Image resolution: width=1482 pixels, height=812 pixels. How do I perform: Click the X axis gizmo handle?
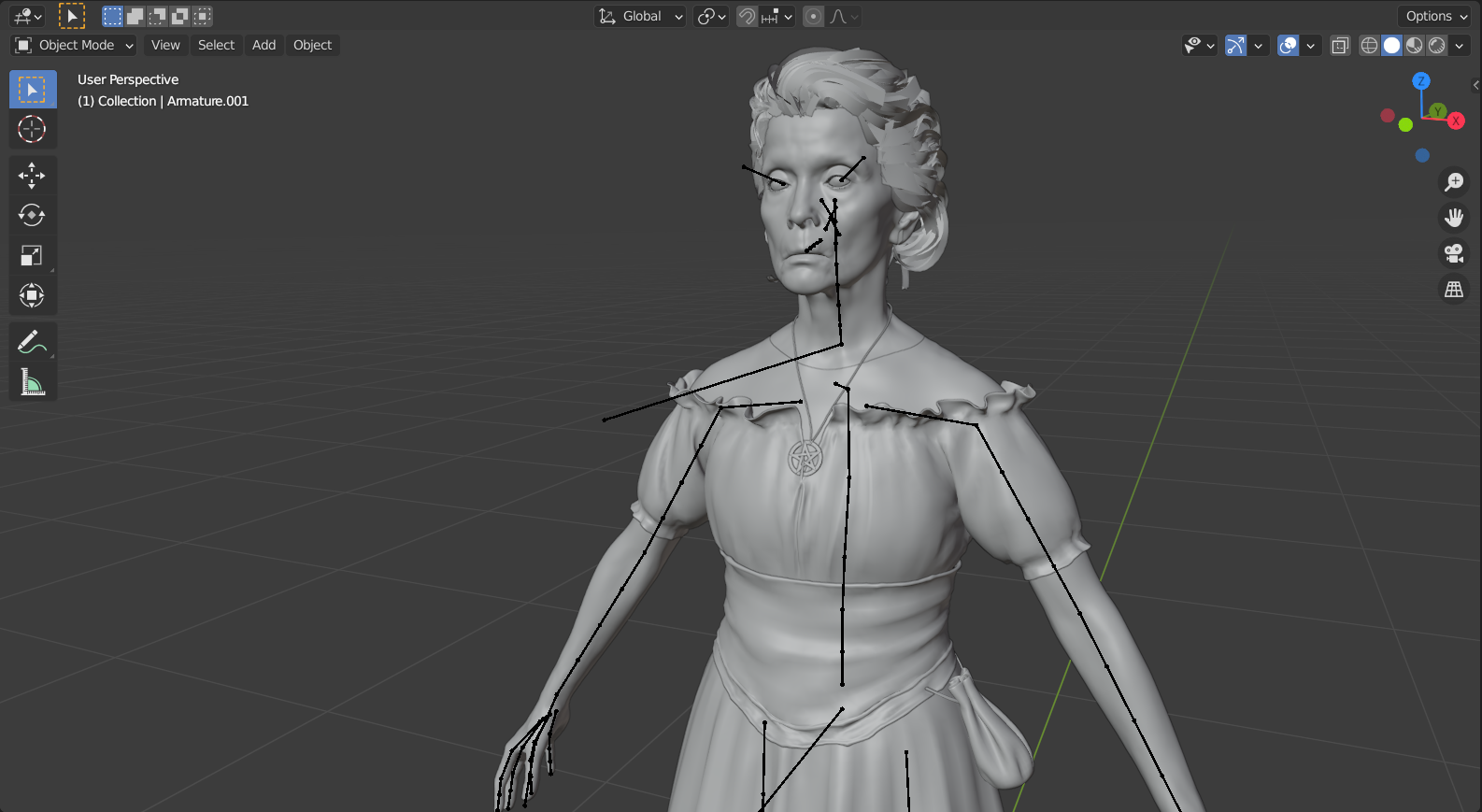coord(1456,121)
